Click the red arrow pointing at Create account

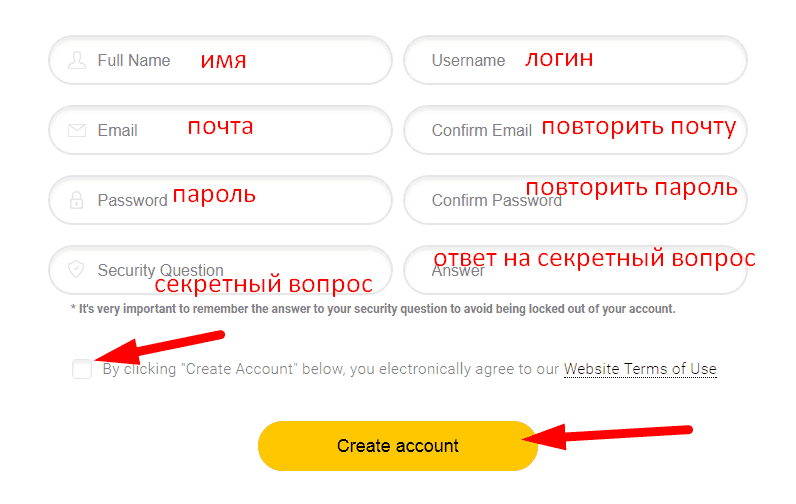608,436
